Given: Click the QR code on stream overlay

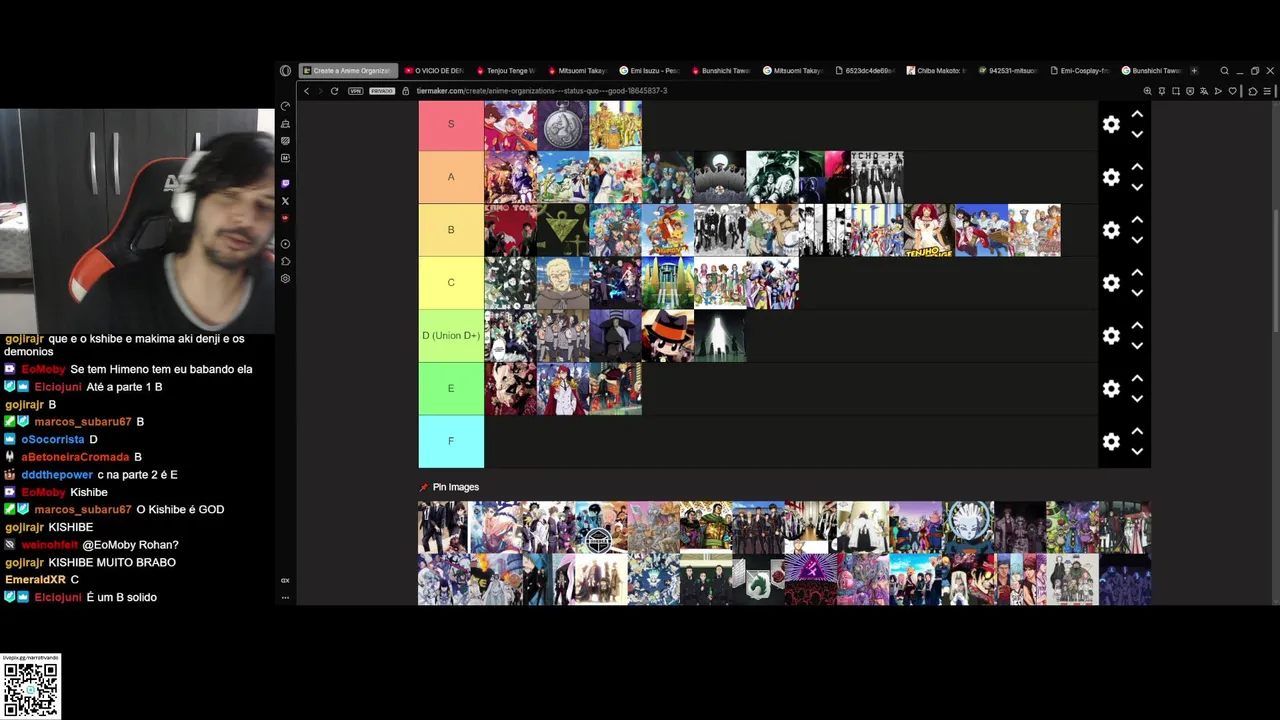Looking at the screenshot, I should (31, 689).
